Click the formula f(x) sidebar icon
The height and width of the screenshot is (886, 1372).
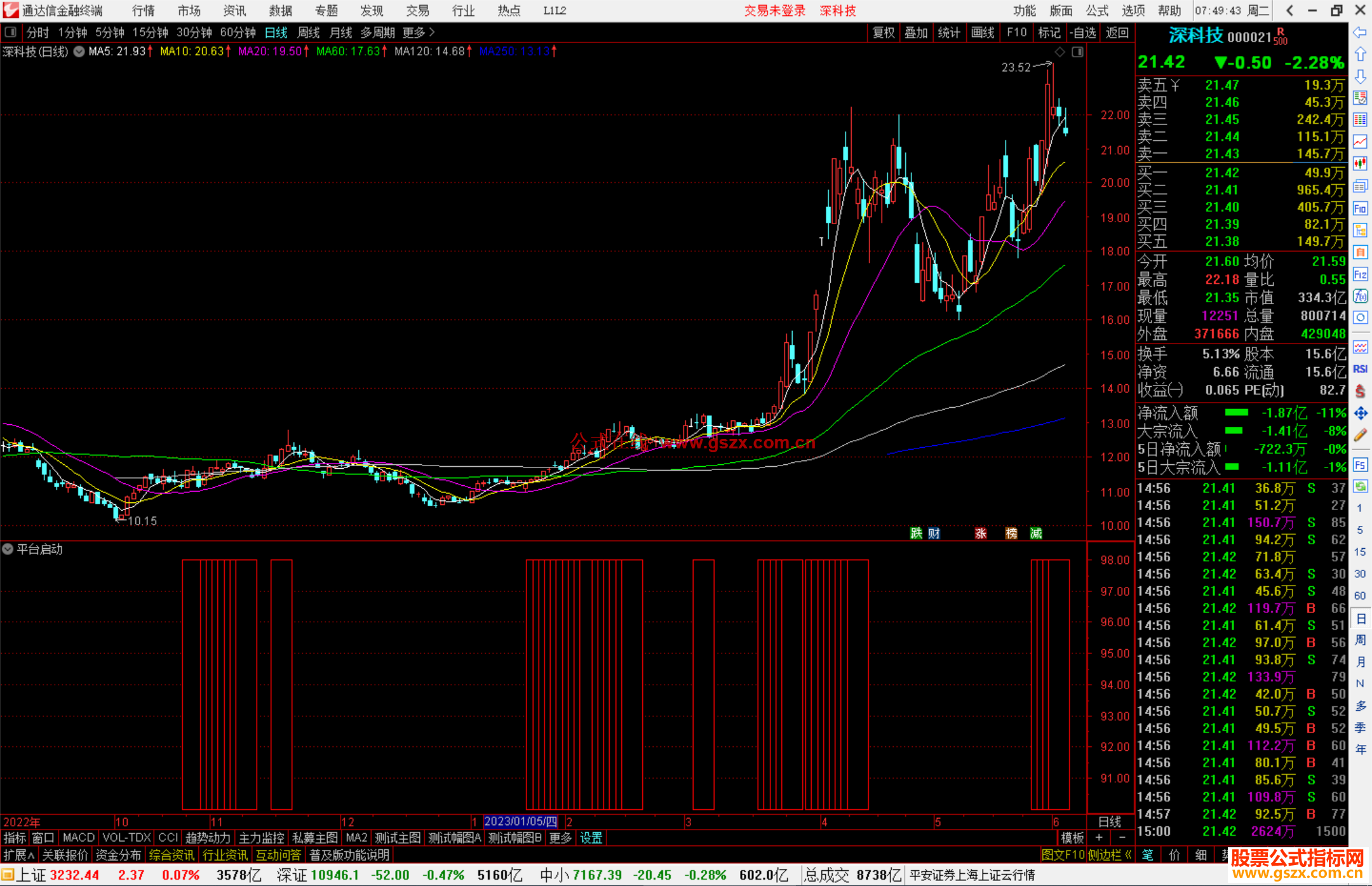[1360, 296]
